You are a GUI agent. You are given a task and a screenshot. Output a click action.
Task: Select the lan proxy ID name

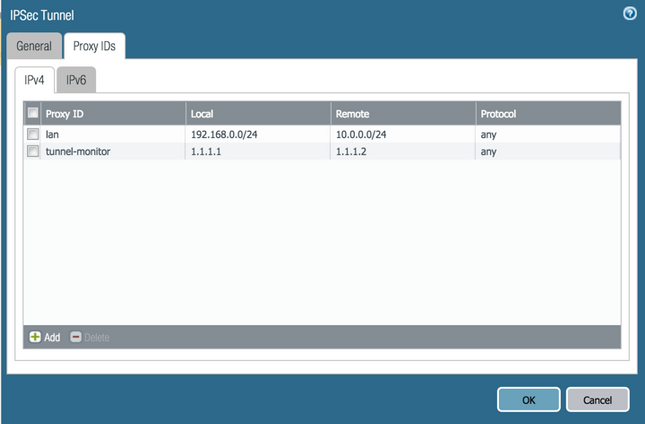[52, 134]
